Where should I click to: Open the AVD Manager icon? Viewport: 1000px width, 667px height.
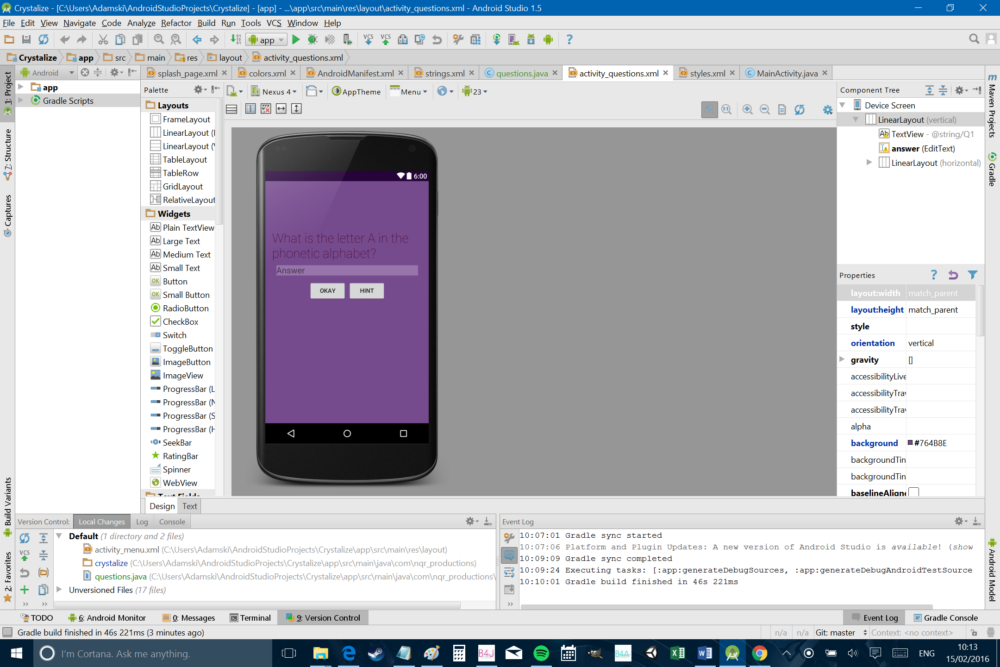513,40
